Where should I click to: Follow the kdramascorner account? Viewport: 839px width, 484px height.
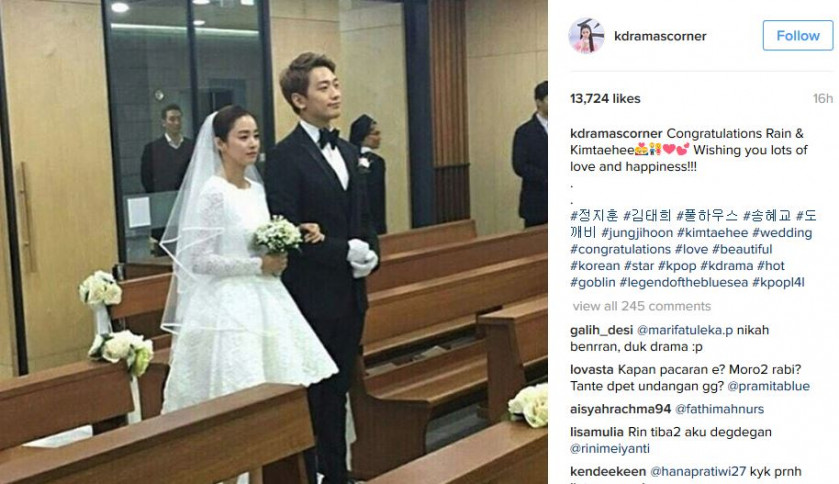pyautogui.click(x=798, y=36)
